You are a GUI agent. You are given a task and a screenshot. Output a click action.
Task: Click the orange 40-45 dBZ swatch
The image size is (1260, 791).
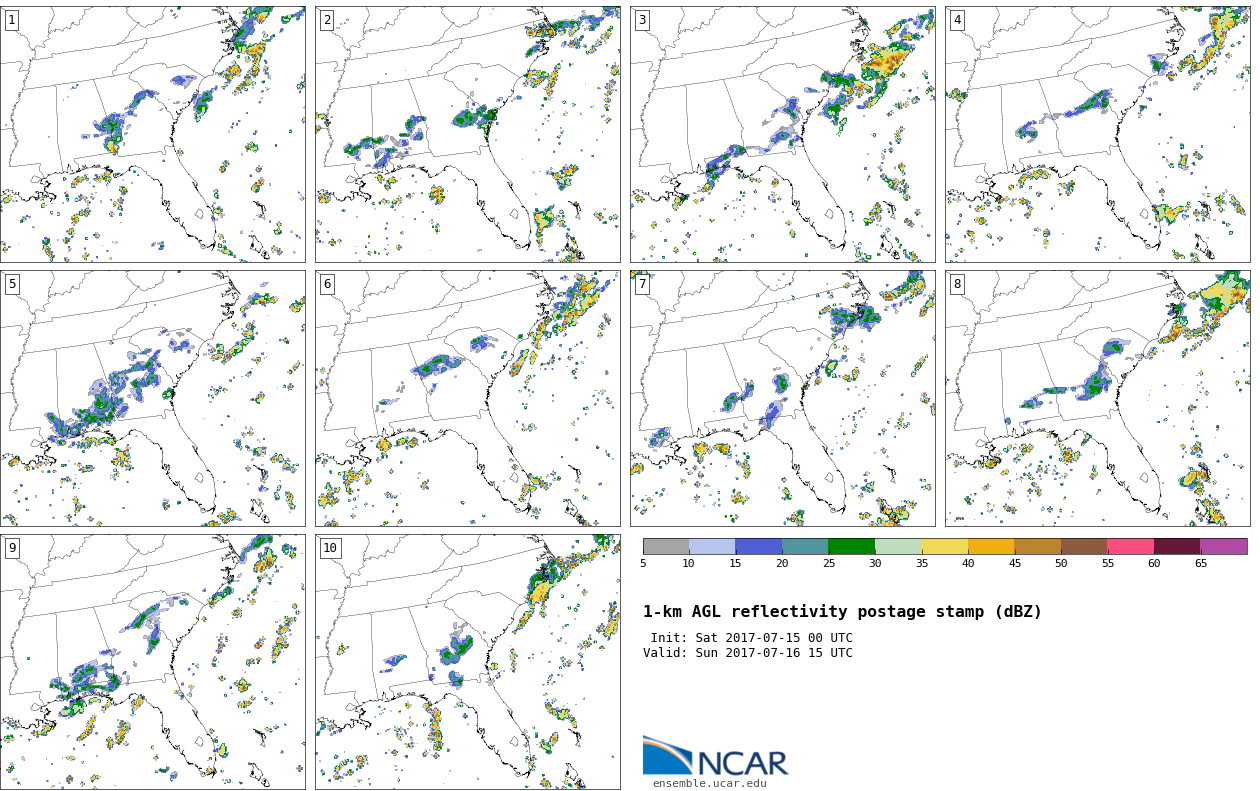(991, 546)
